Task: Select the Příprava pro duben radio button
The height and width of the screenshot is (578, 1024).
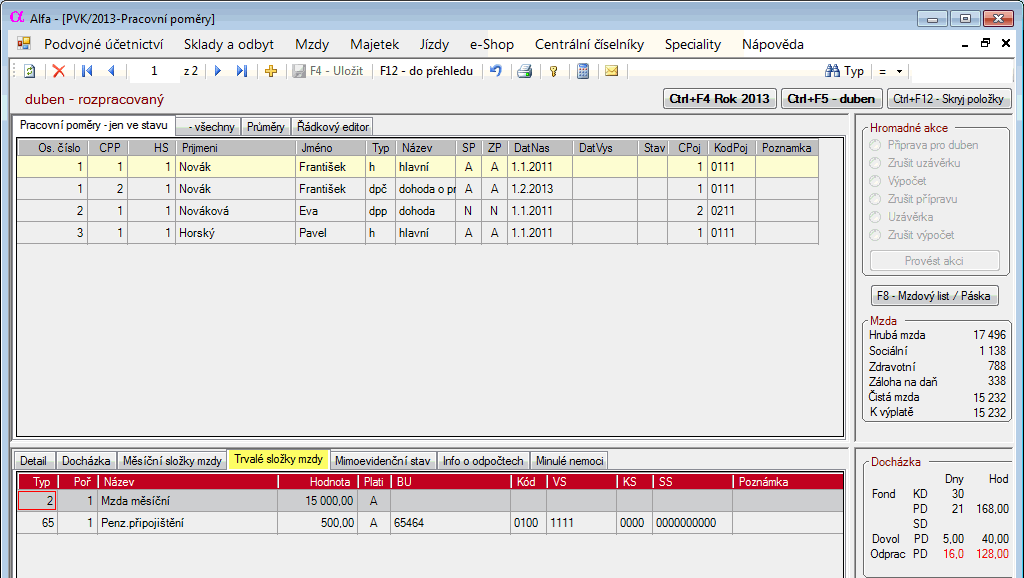Action: coord(875,145)
